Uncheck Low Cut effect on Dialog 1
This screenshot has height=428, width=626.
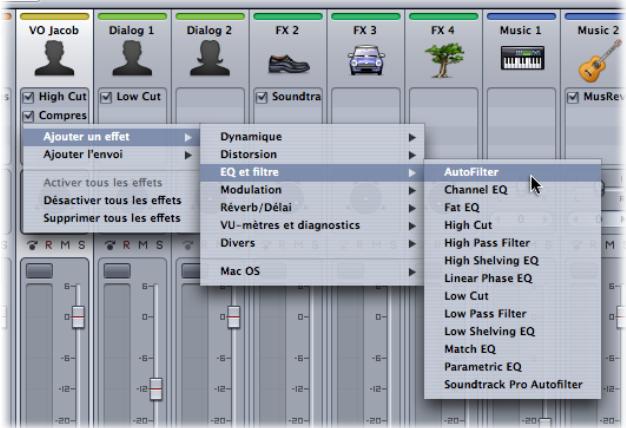[x=106, y=97]
